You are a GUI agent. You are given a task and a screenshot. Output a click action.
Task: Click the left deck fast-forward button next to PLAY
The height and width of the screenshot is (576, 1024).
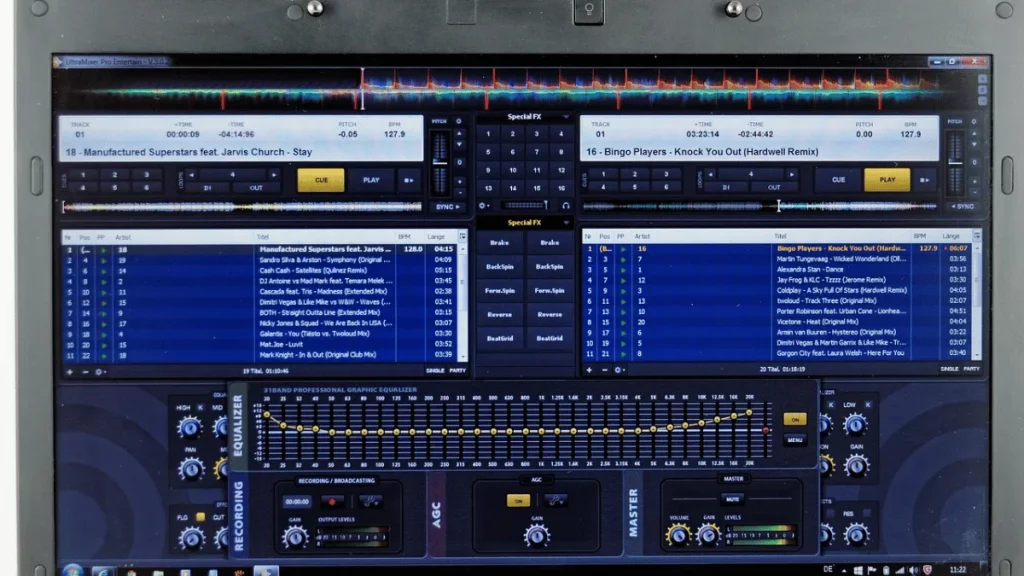coord(409,180)
